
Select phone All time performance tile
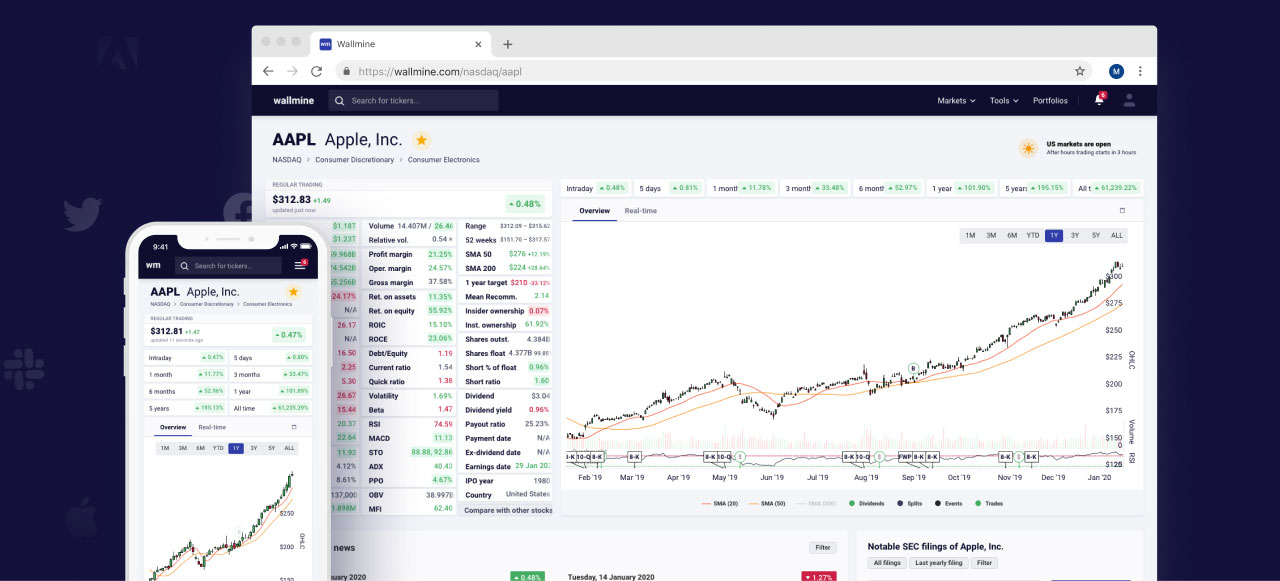271,408
